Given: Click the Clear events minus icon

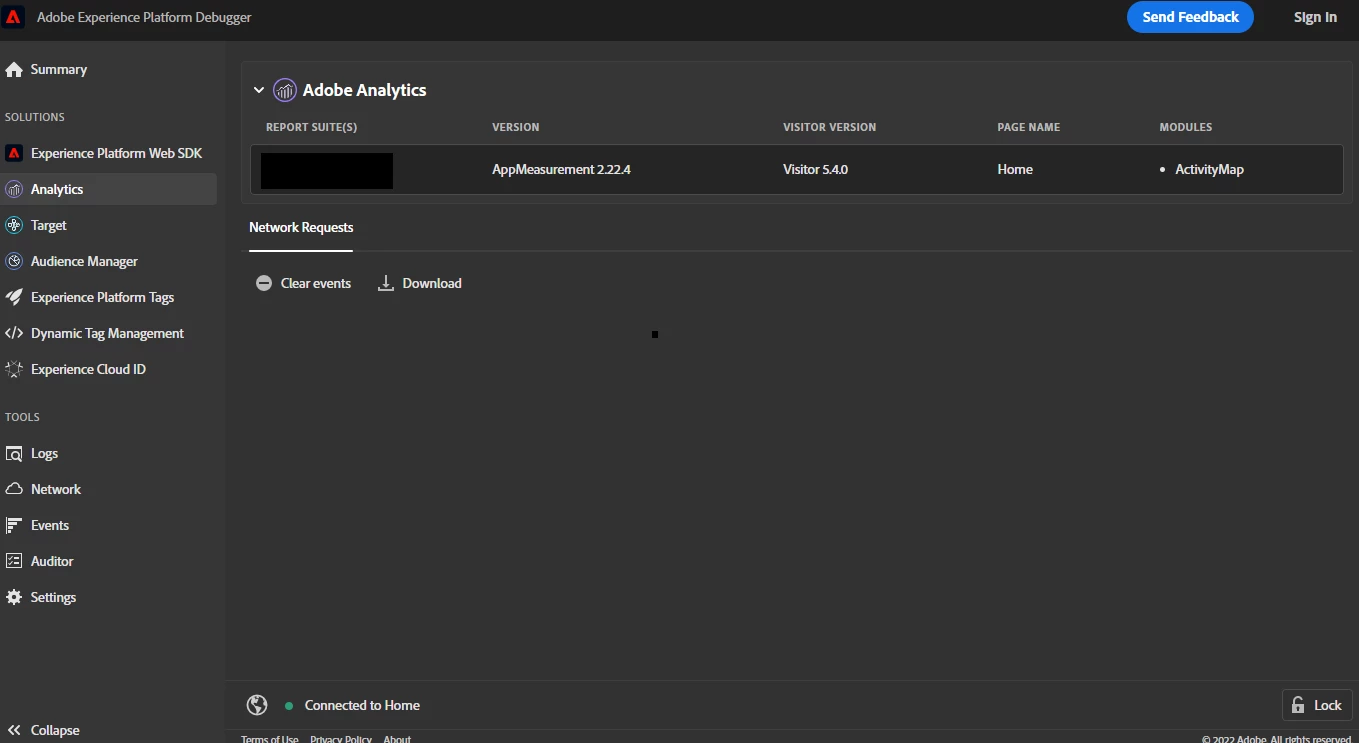Looking at the screenshot, I should (264, 283).
